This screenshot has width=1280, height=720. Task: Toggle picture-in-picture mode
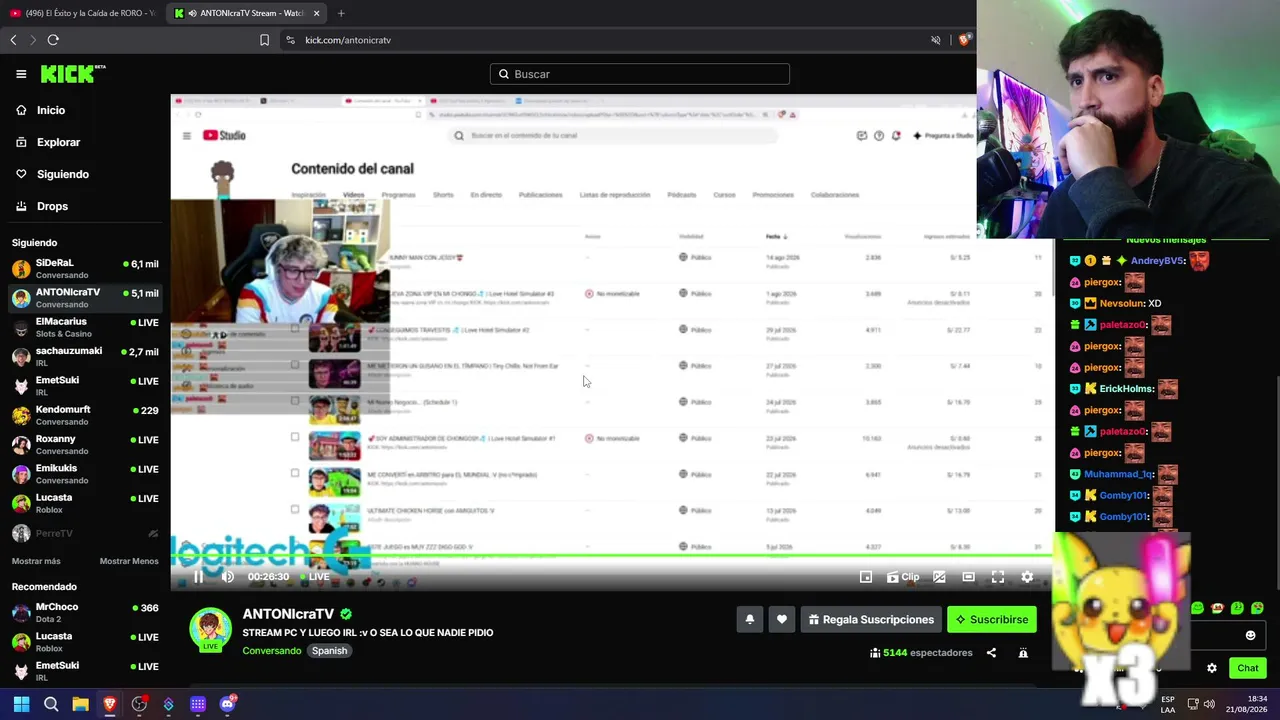(x=866, y=577)
